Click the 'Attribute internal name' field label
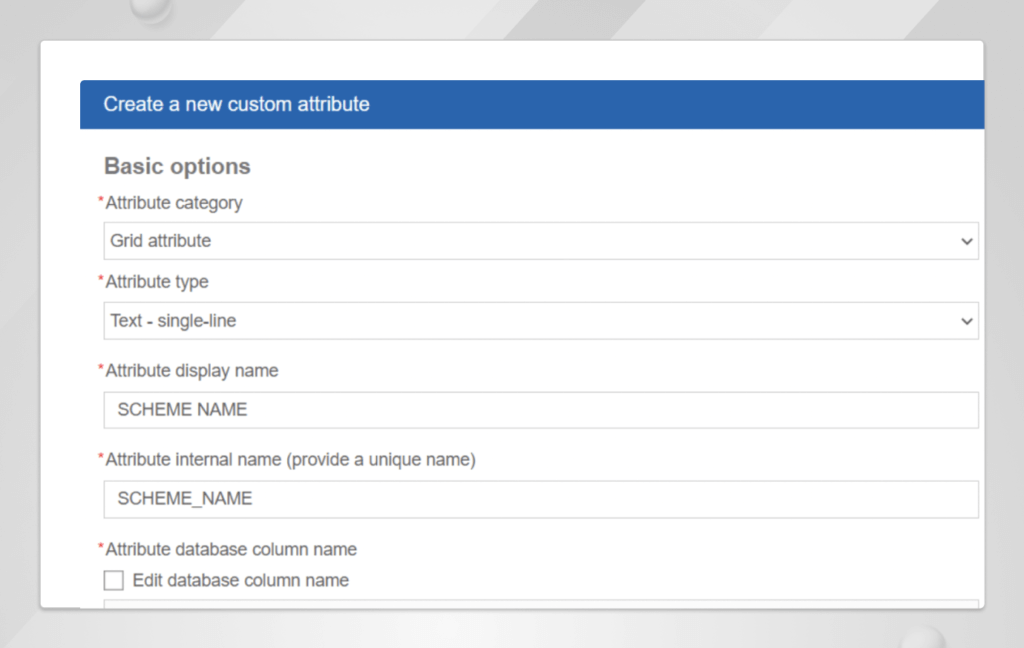 [x=290, y=460]
